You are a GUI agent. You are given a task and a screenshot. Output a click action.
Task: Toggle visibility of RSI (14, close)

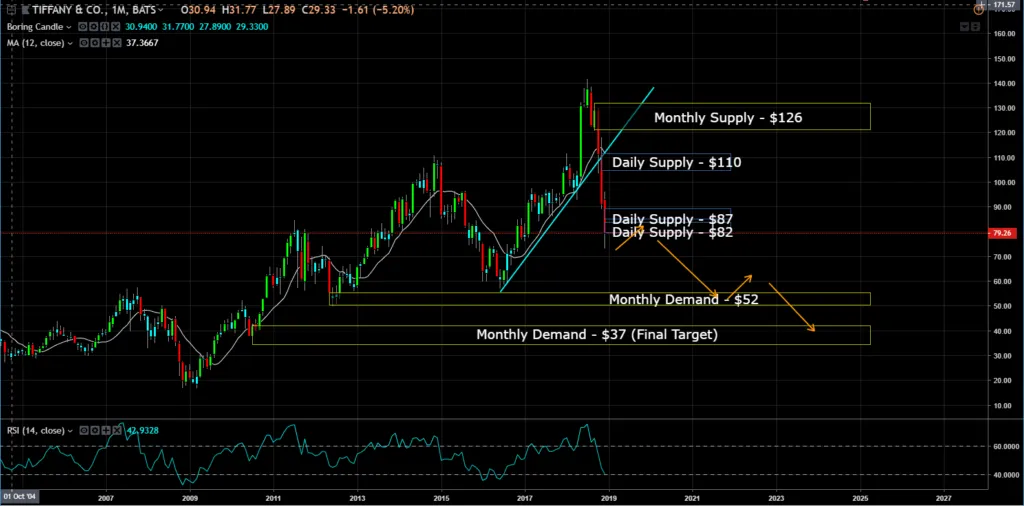[x=84, y=430]
